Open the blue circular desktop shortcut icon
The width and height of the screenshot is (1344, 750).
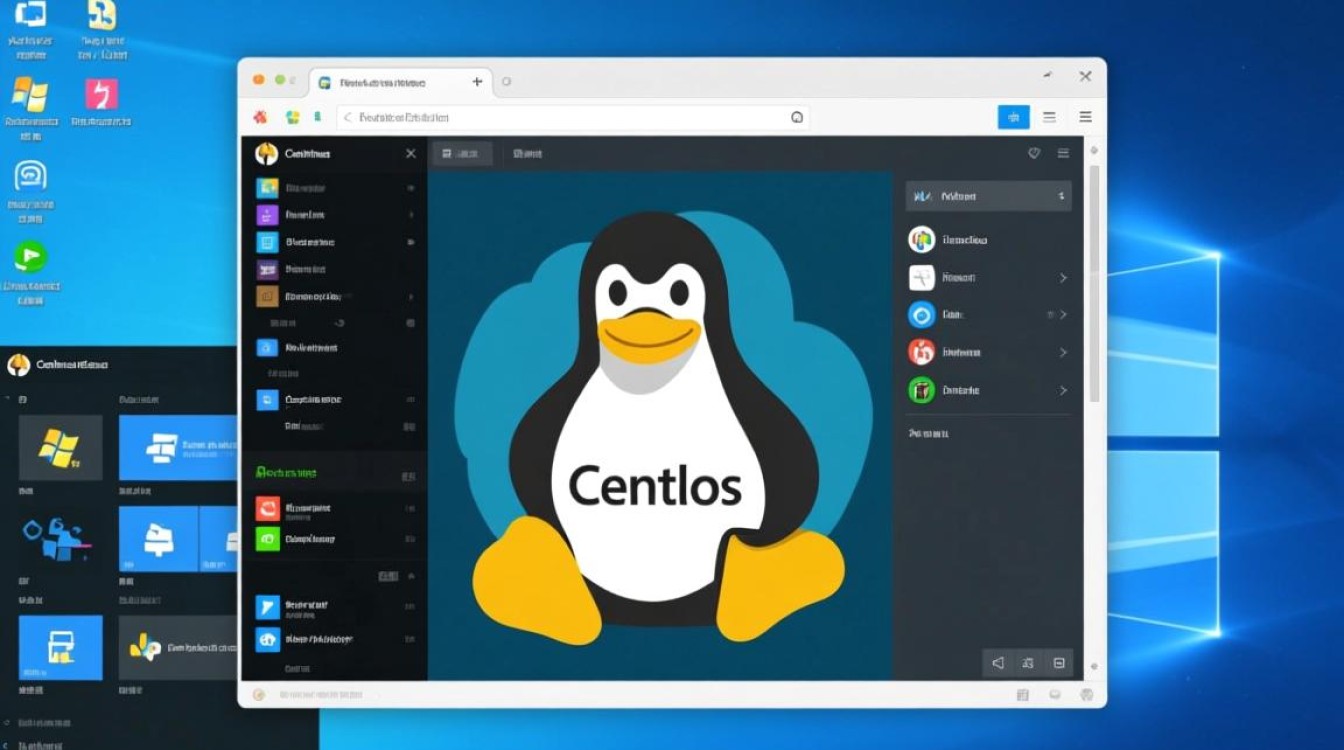click(x=31, y=177)
